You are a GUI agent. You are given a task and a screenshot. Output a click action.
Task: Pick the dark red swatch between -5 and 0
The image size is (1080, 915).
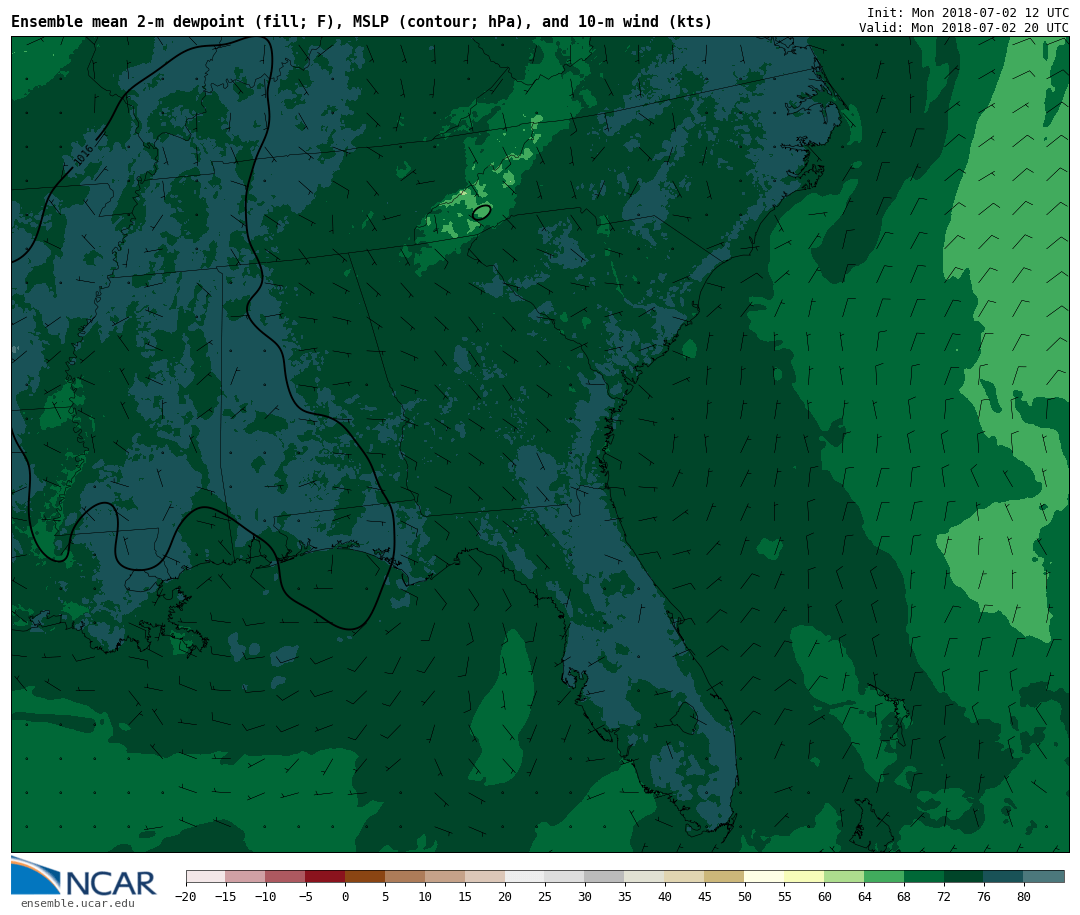pyautogui.click(x=325, y=877)
